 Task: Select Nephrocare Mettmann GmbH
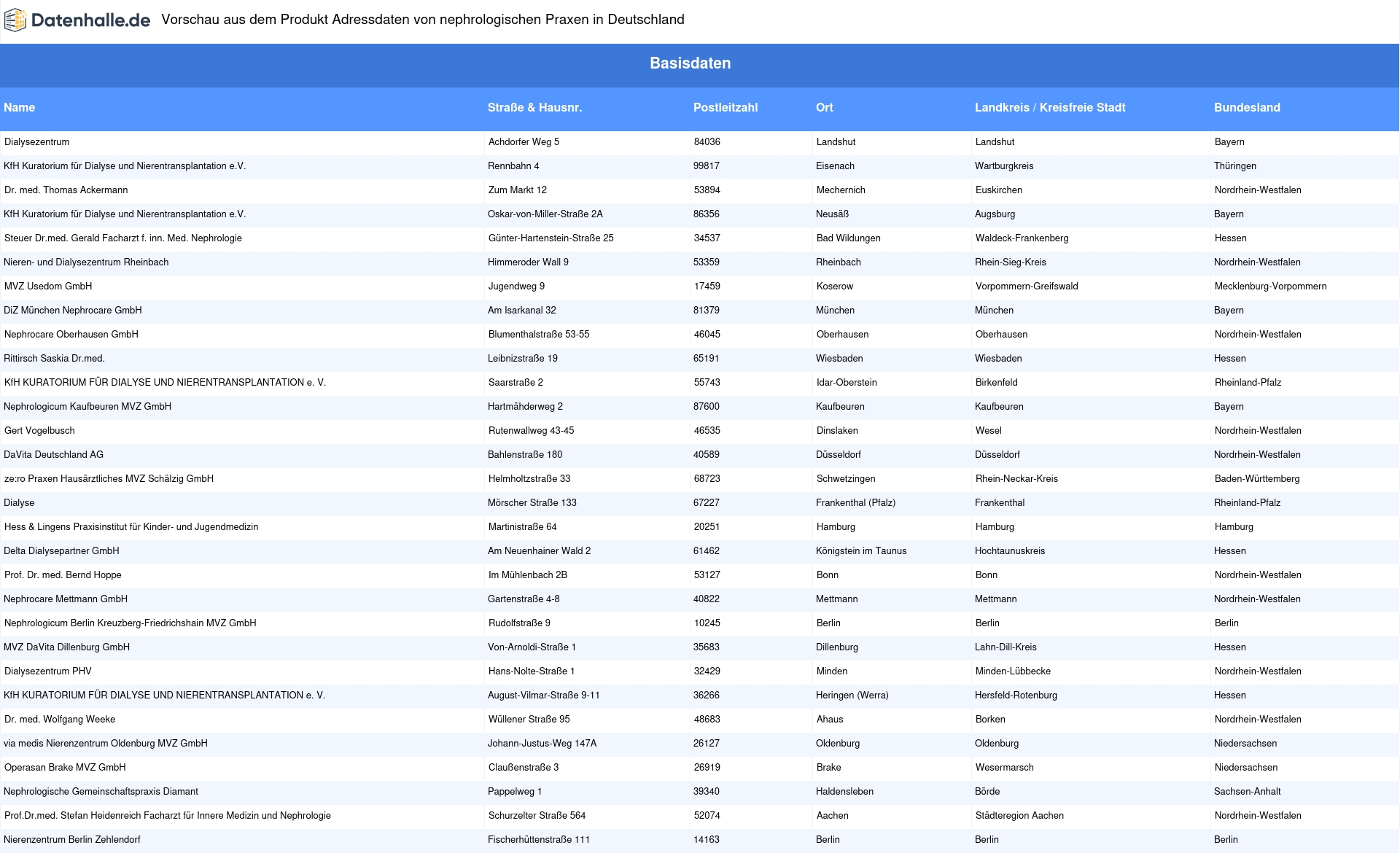pyautogui.click(x=66, y=599)
